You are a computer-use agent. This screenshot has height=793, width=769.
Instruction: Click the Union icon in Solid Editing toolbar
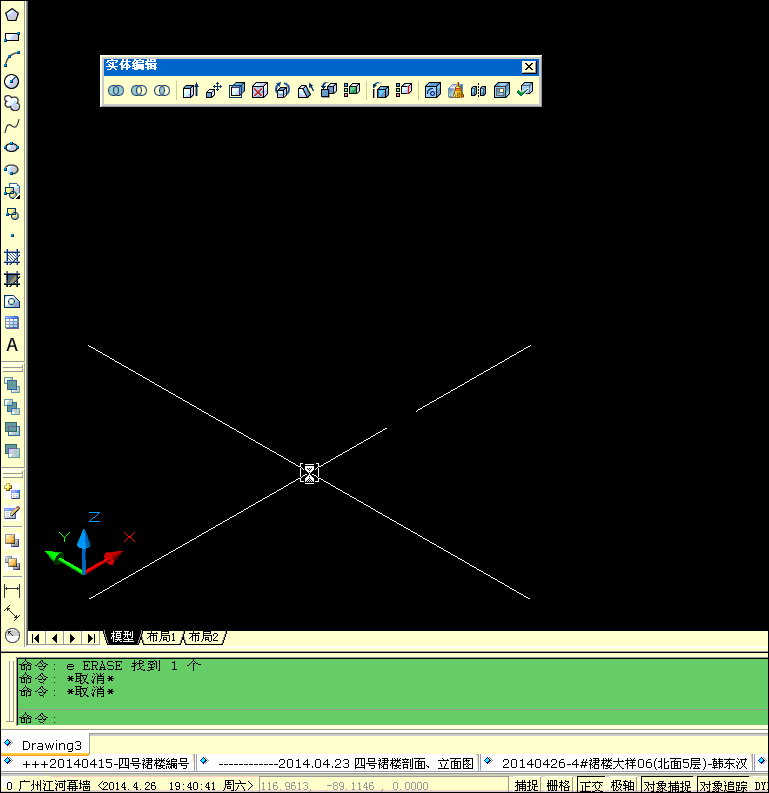coord(116,91)
